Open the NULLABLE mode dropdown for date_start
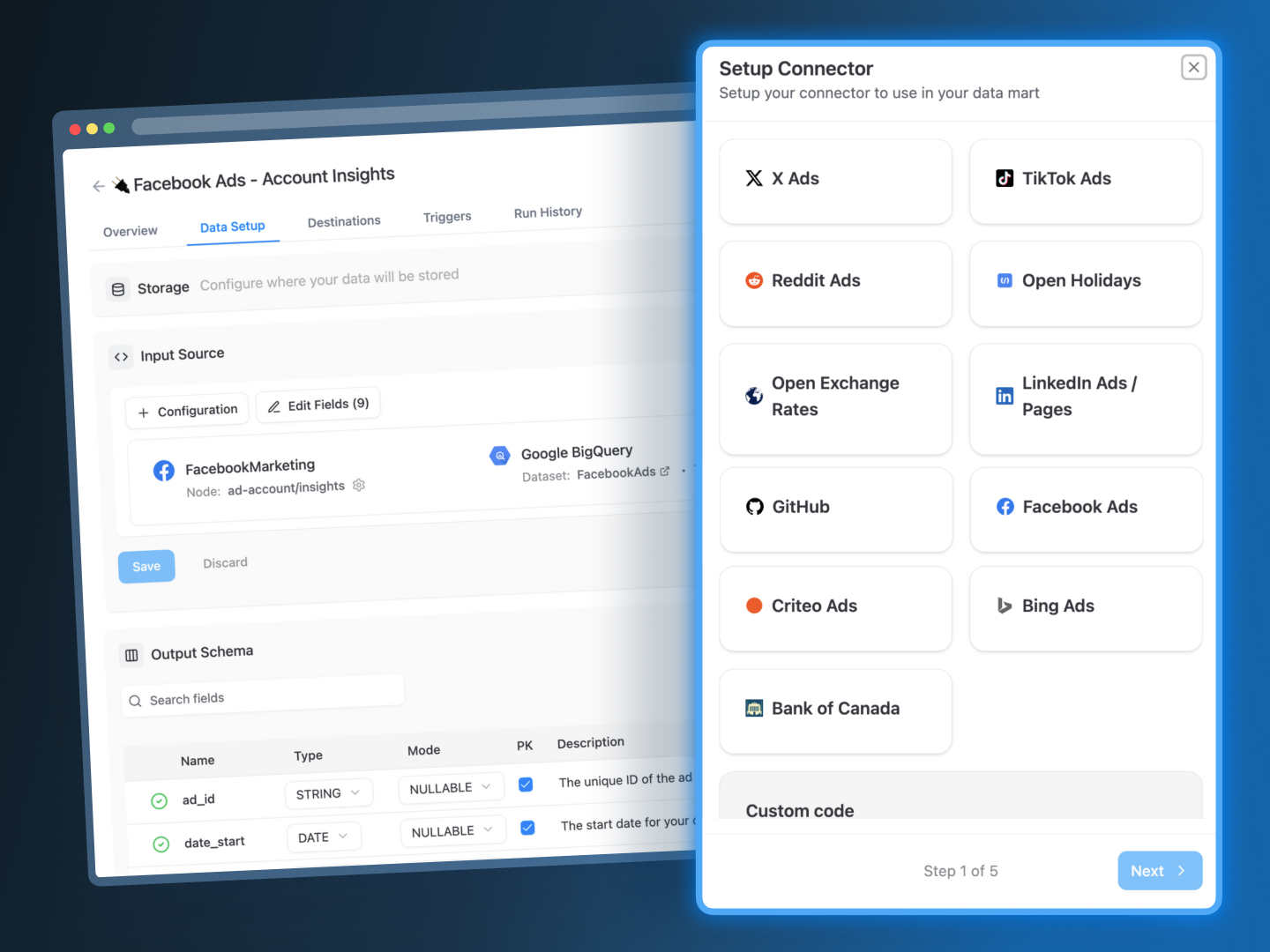This screenshot has height=952, width=1270. click(x=452, y=831)
